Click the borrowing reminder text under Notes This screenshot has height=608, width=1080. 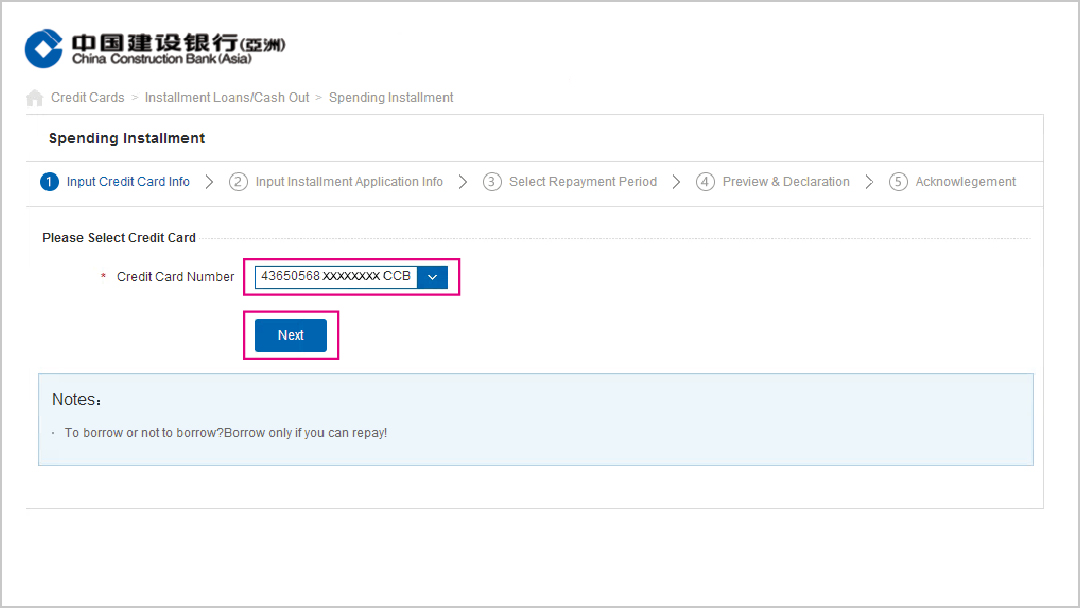[x=226, y=433]
